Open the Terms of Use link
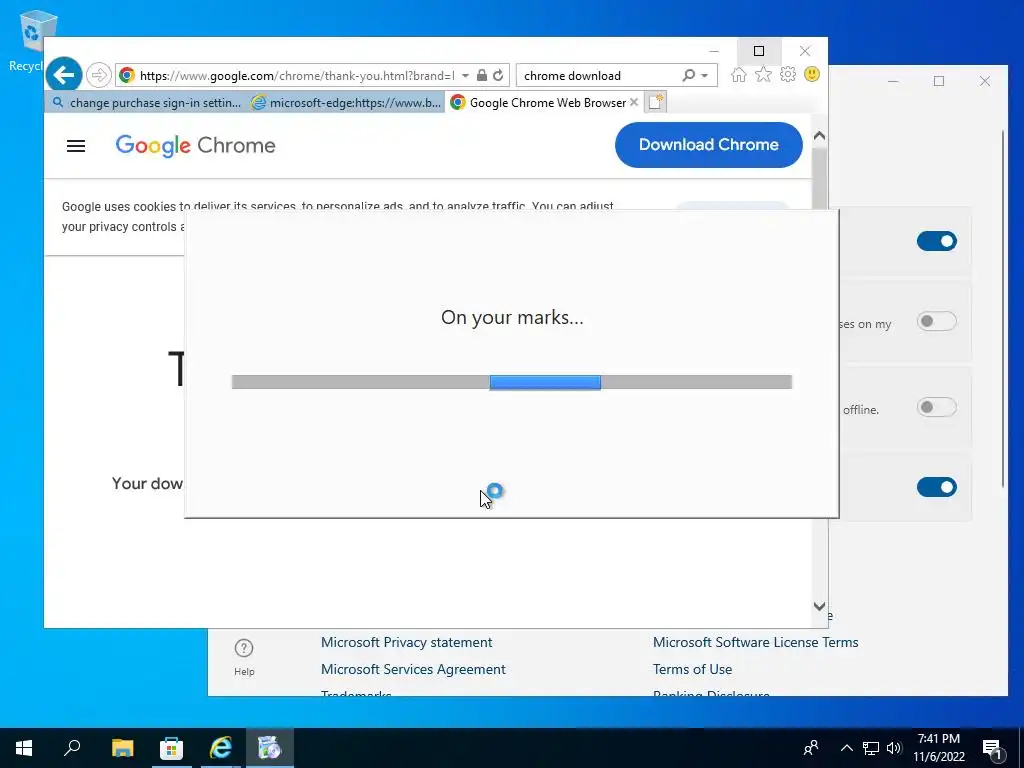 pyautogui.click(x=692, y=669)
